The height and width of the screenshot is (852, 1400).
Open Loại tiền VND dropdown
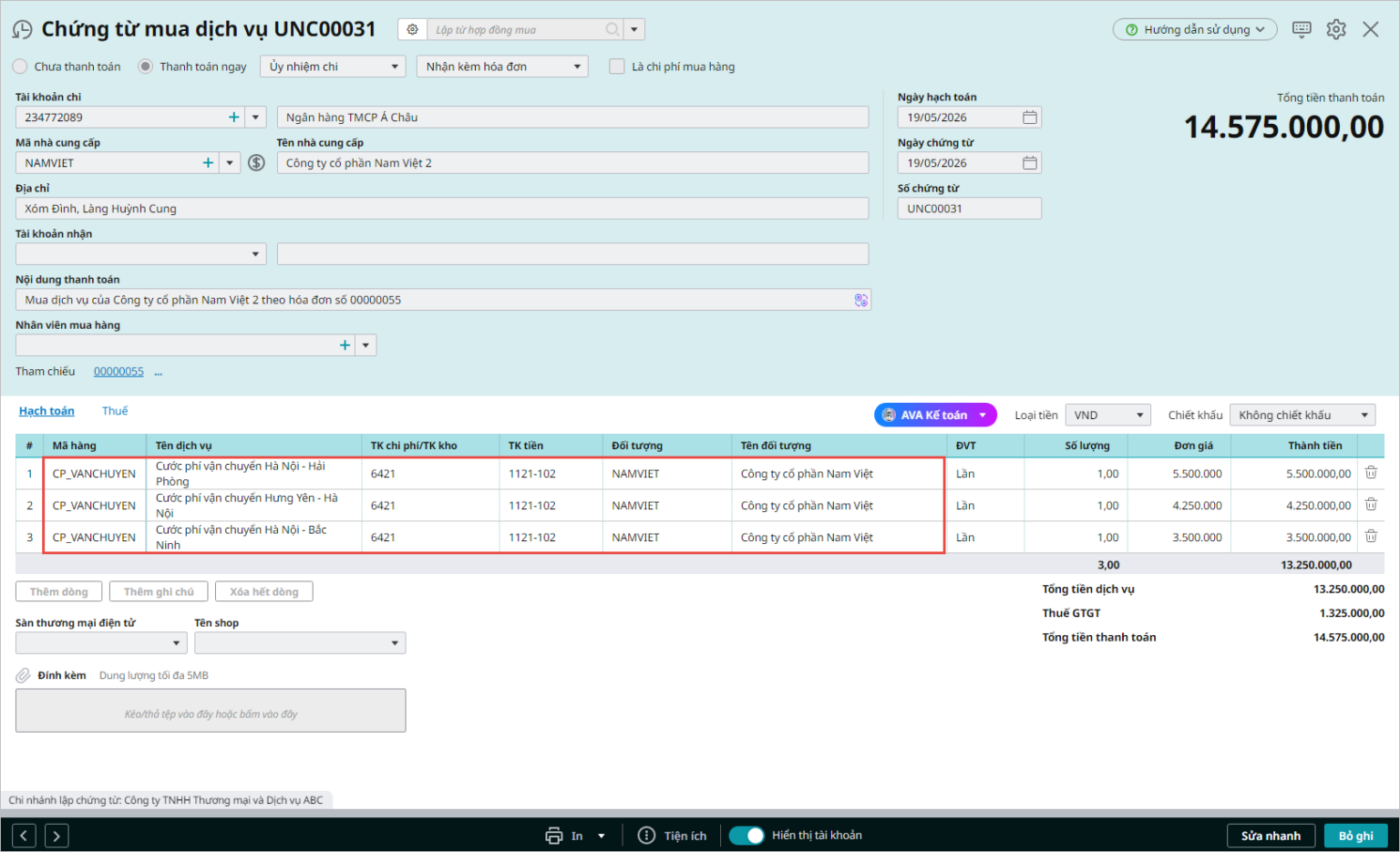click(x=1107, y=415)
